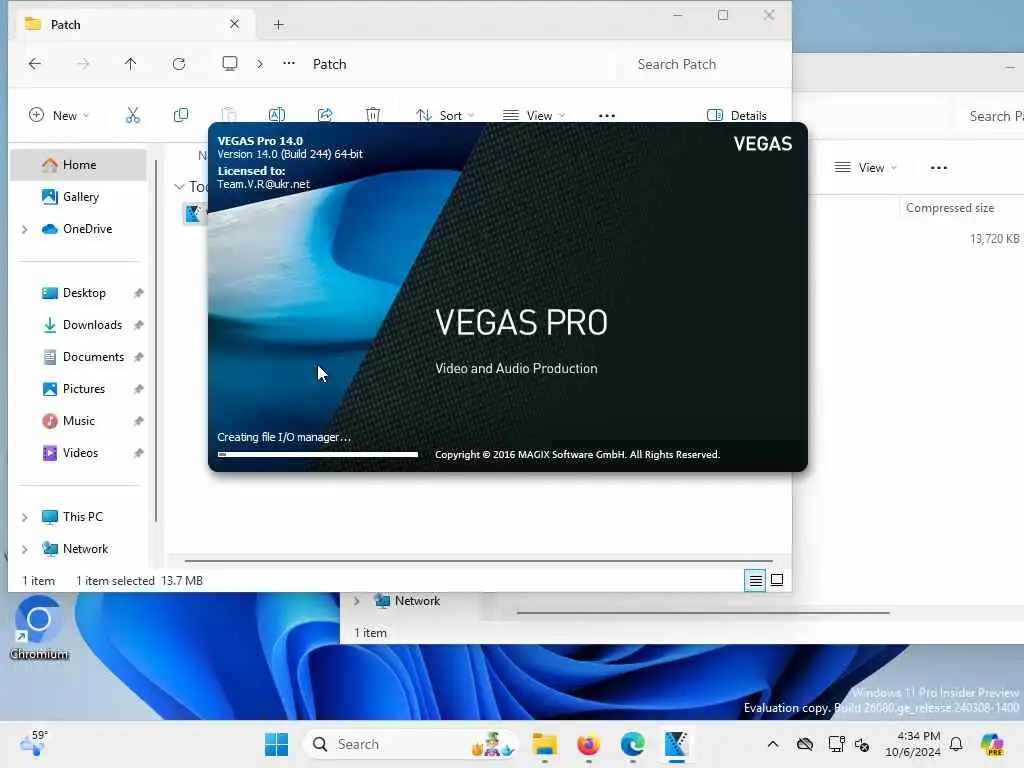
Task: Click the Copy icon in toolbar
Action: [x=181, y=116]
